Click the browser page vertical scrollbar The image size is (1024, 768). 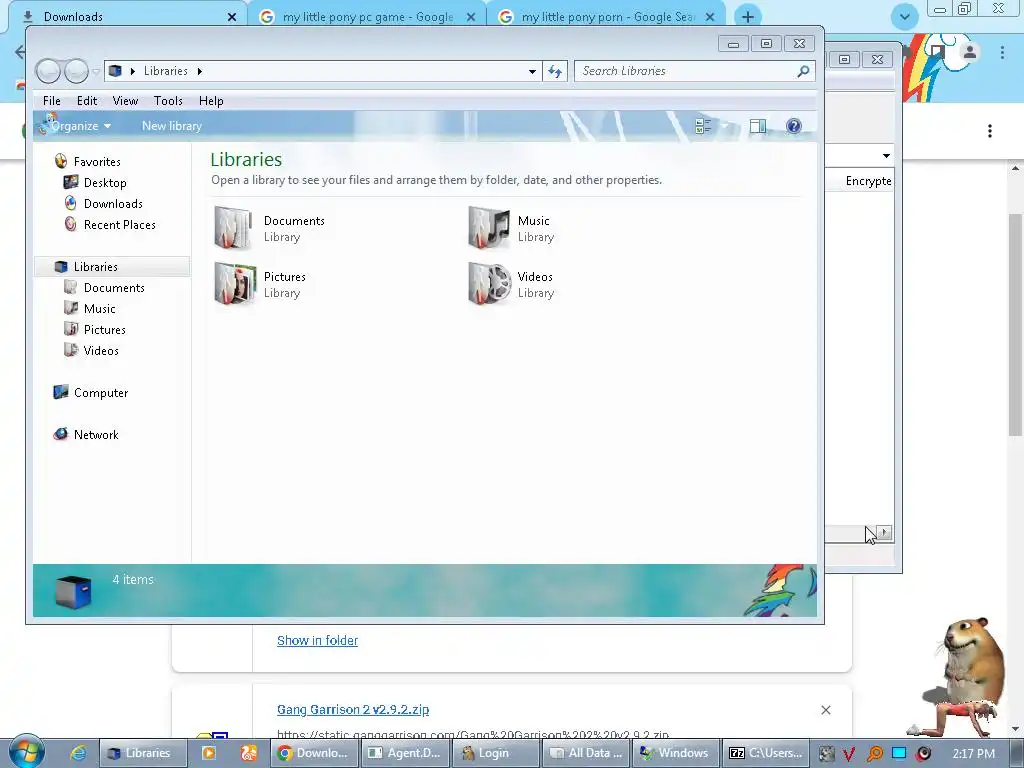1016,324
